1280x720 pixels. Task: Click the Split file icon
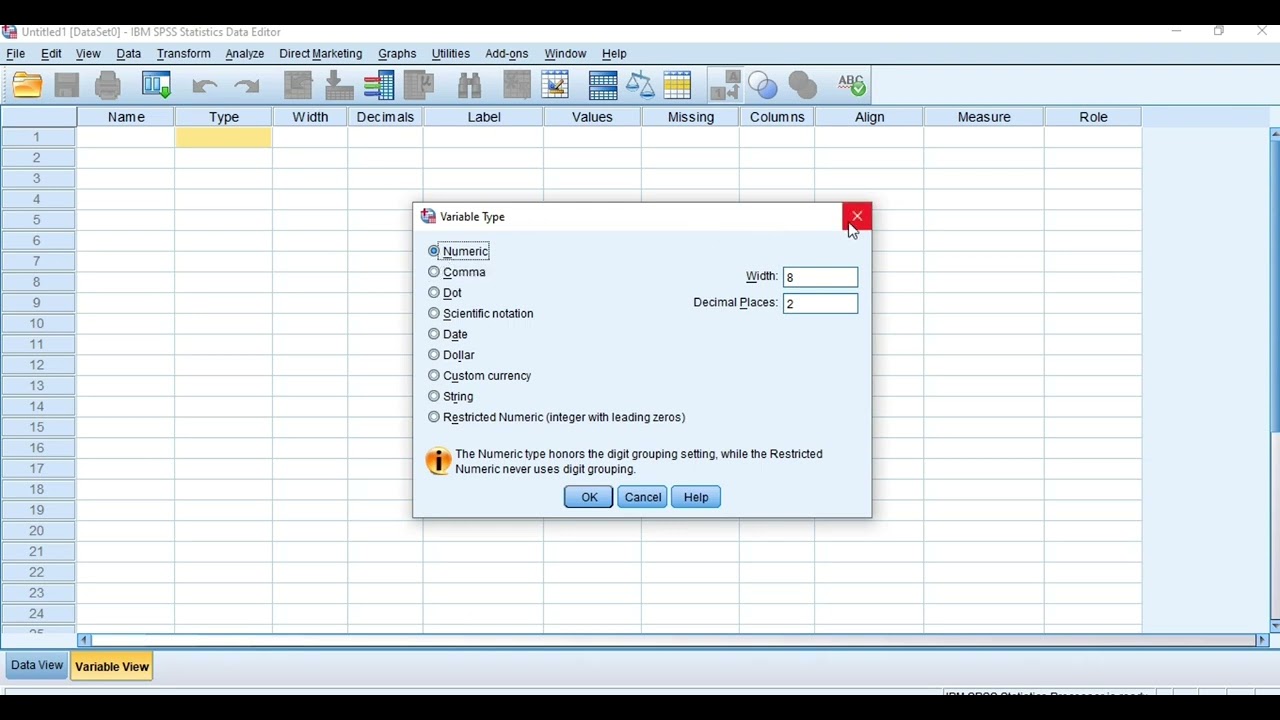click(x=603, y=86)
